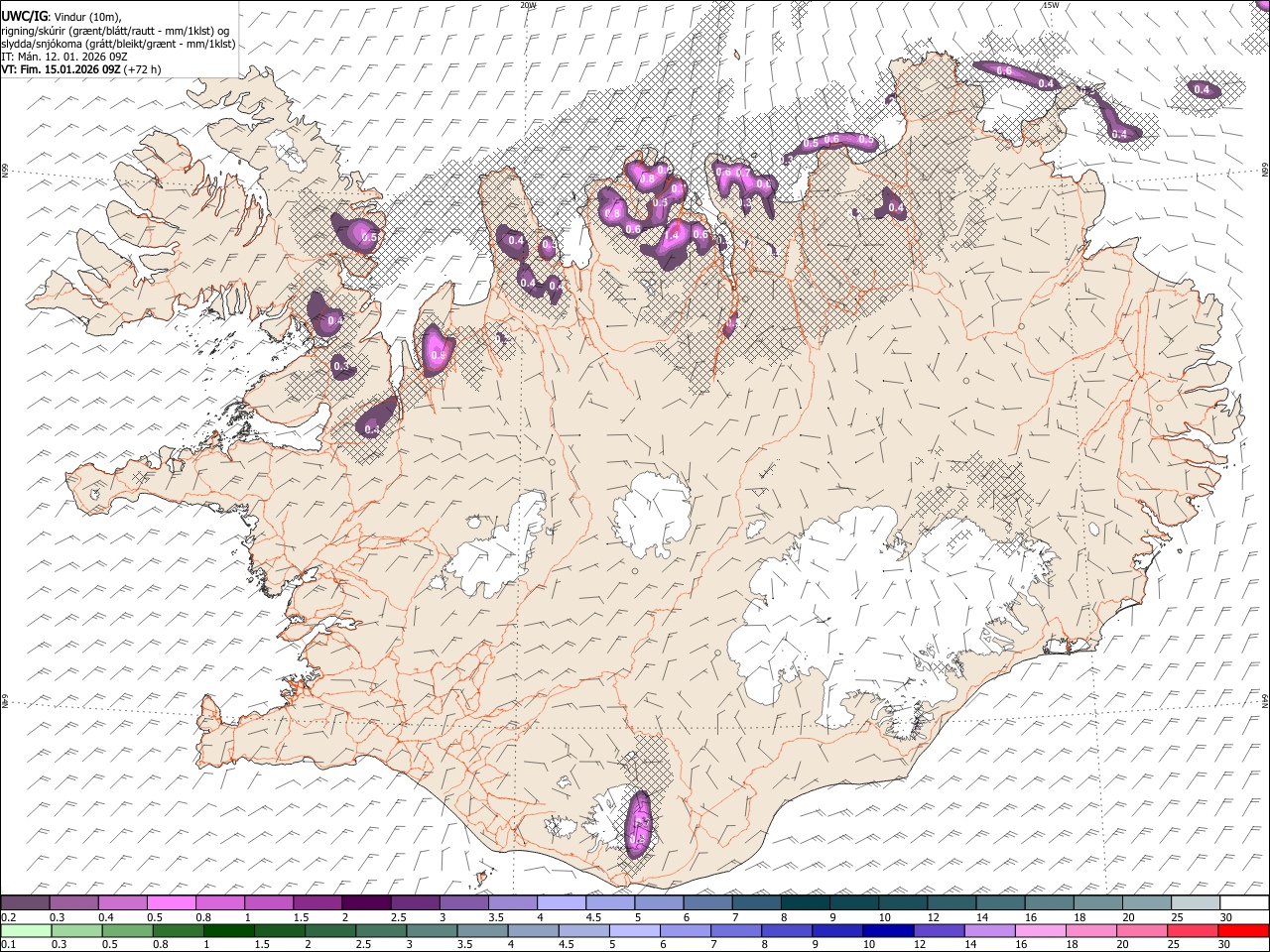Click the 'slydda/snjókoma' legend description line

tap(118, 44)
